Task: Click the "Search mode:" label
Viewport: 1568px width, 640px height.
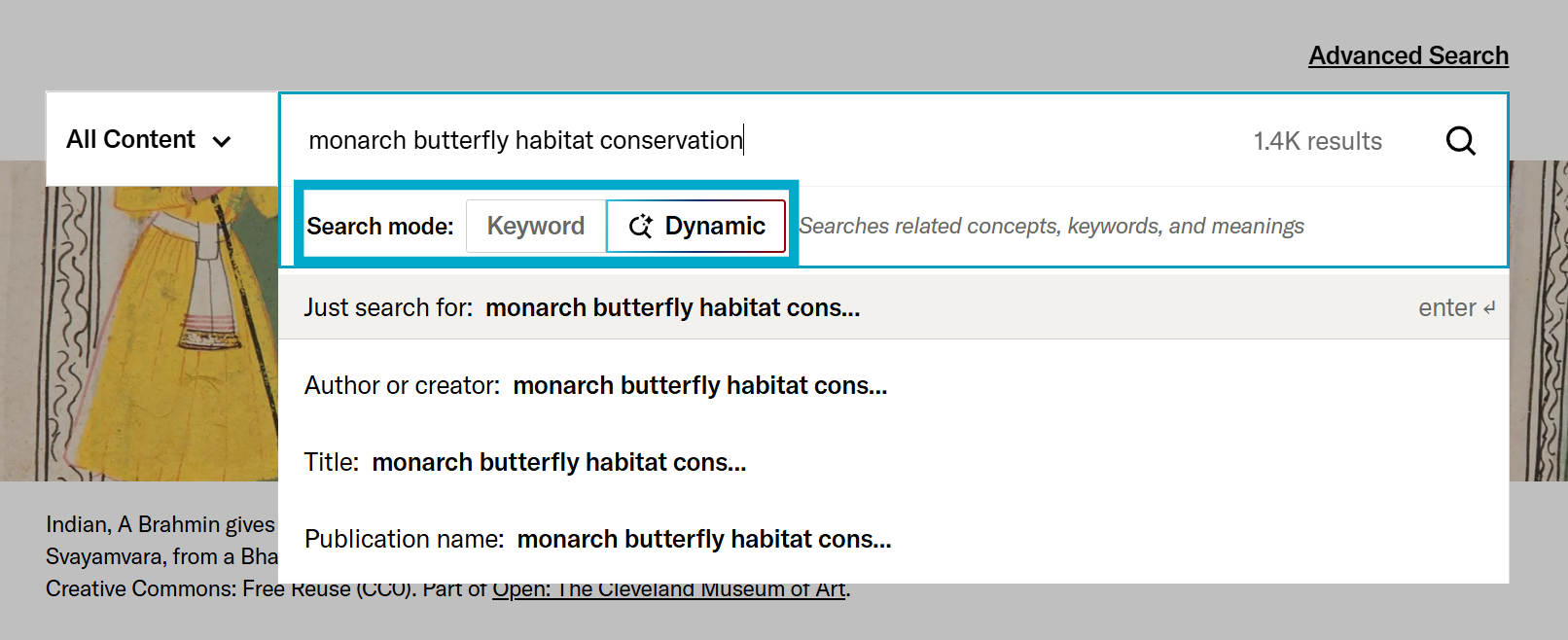Action: click(380, 227)
